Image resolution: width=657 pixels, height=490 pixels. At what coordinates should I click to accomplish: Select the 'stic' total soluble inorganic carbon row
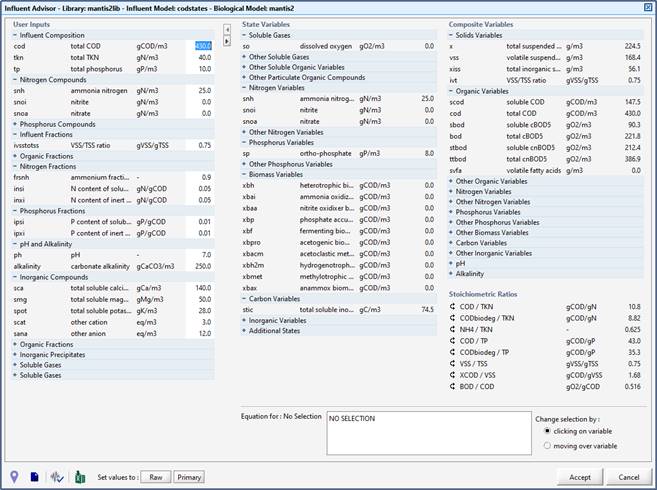(339, 310)
